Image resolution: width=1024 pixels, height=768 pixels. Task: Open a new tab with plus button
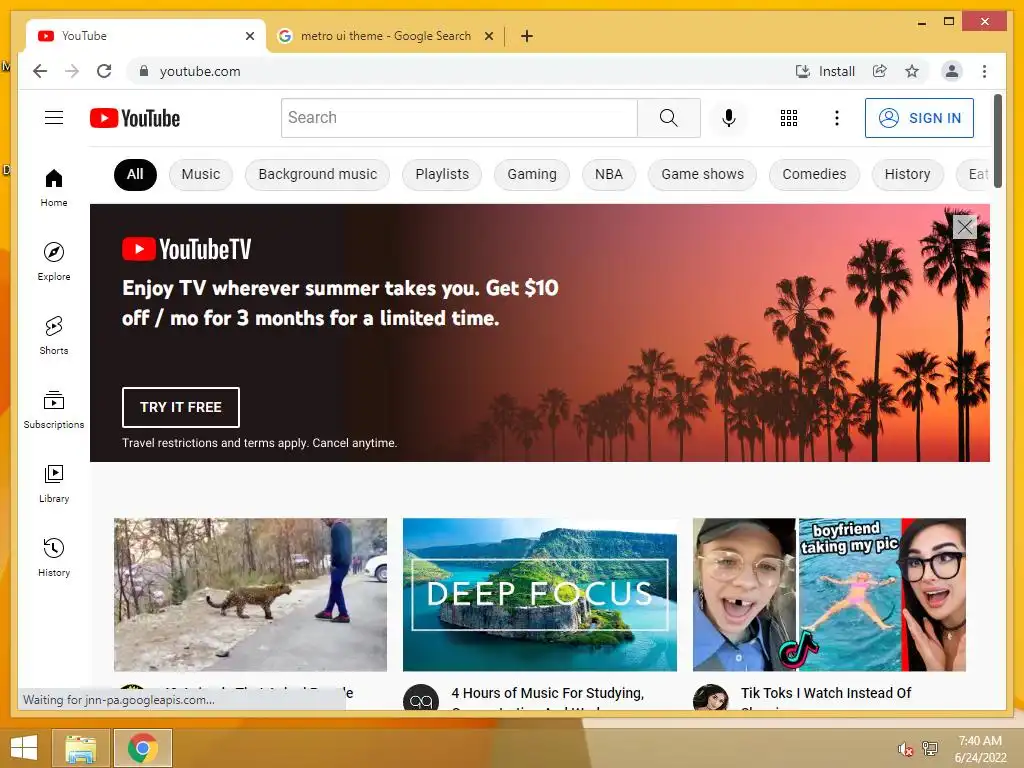526,36
